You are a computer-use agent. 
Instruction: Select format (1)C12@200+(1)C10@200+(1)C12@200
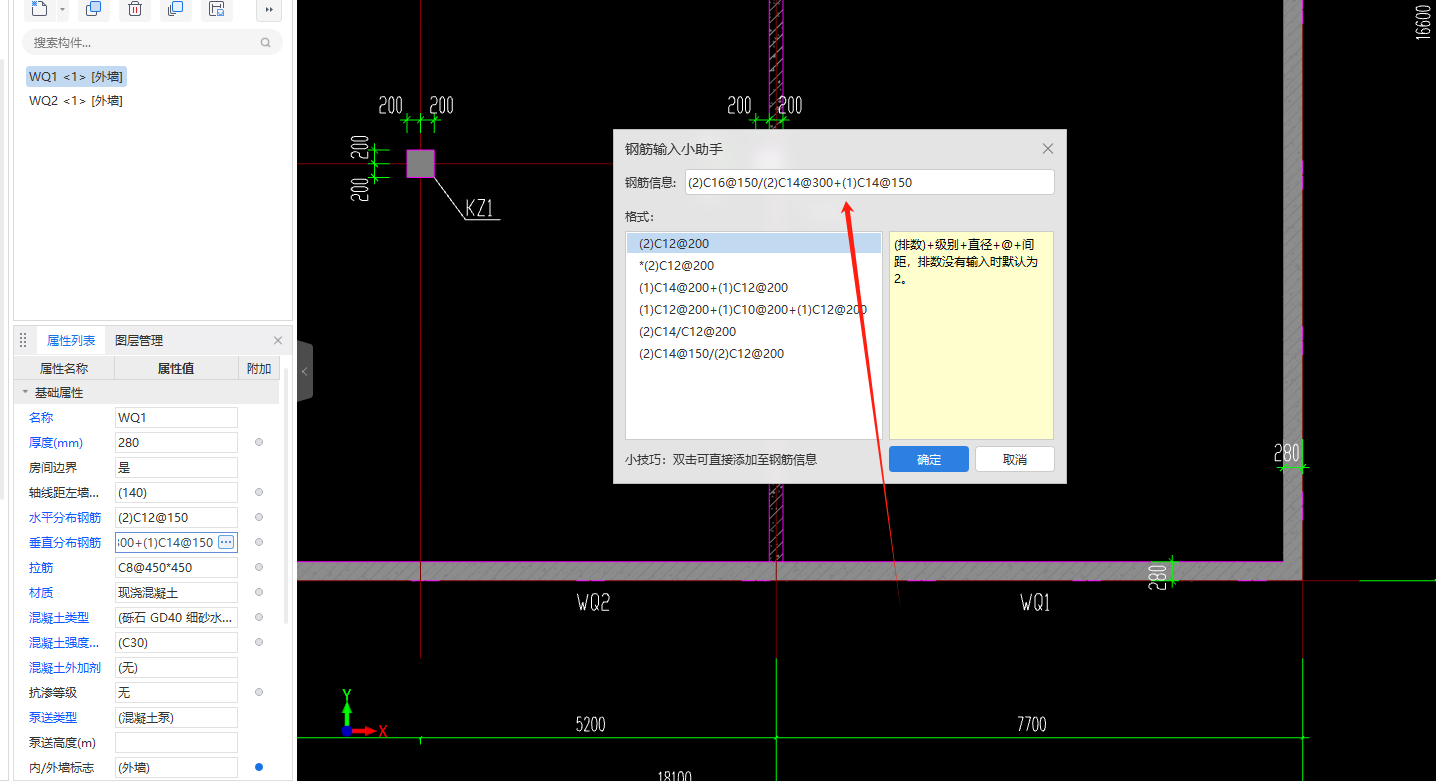(753, 309)
